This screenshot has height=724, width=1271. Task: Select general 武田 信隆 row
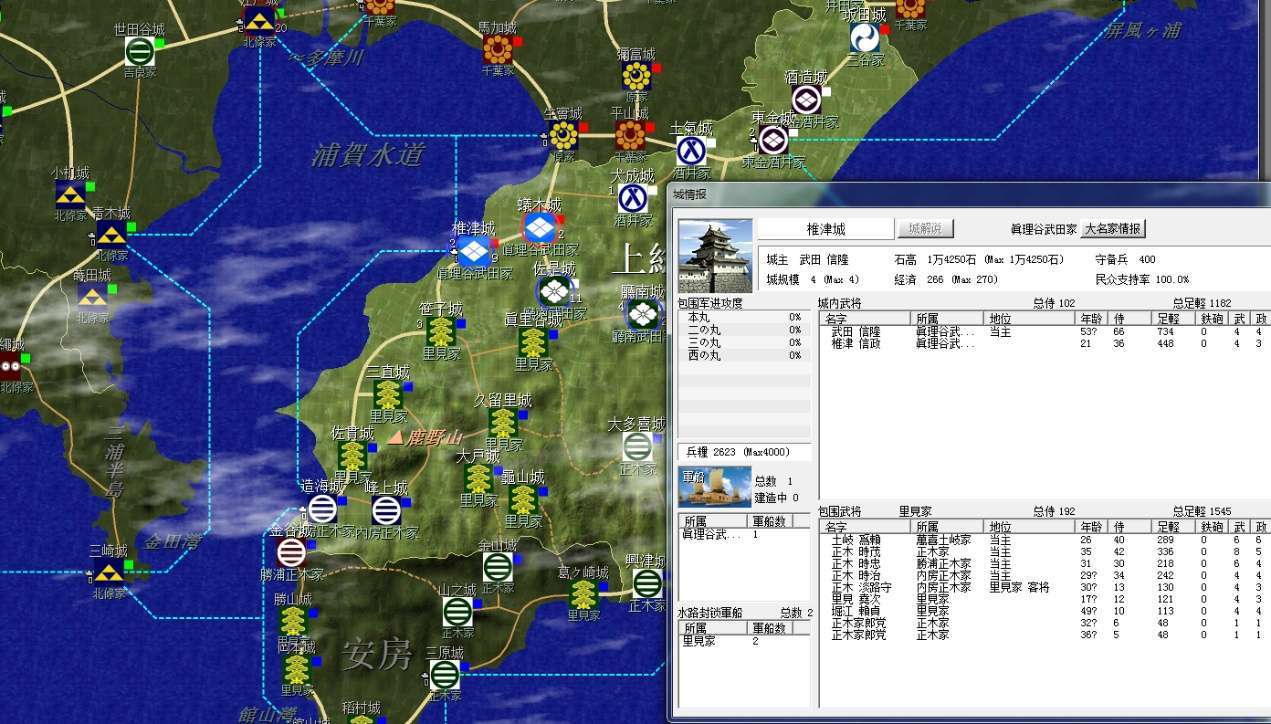click(x=1044, y=331)
